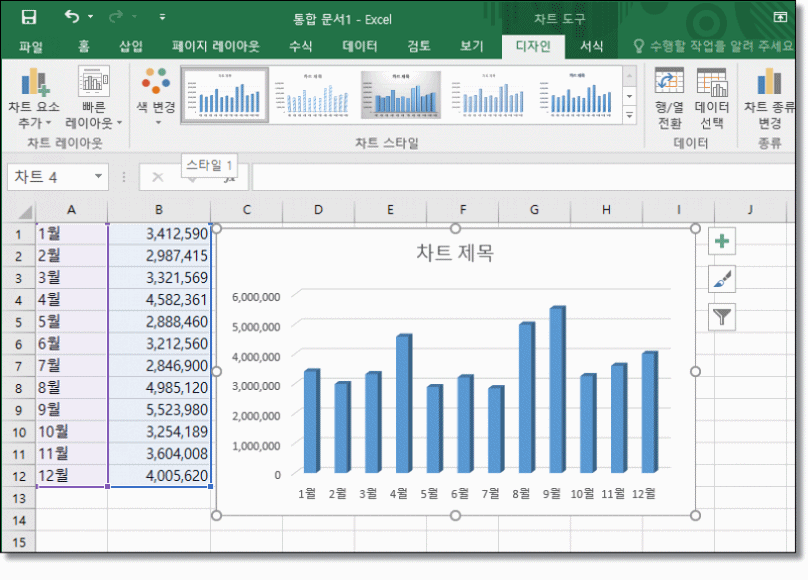Screen dimensions: 808x580
Task: Click in the formula bar input
Action: [x=523, y=178]
